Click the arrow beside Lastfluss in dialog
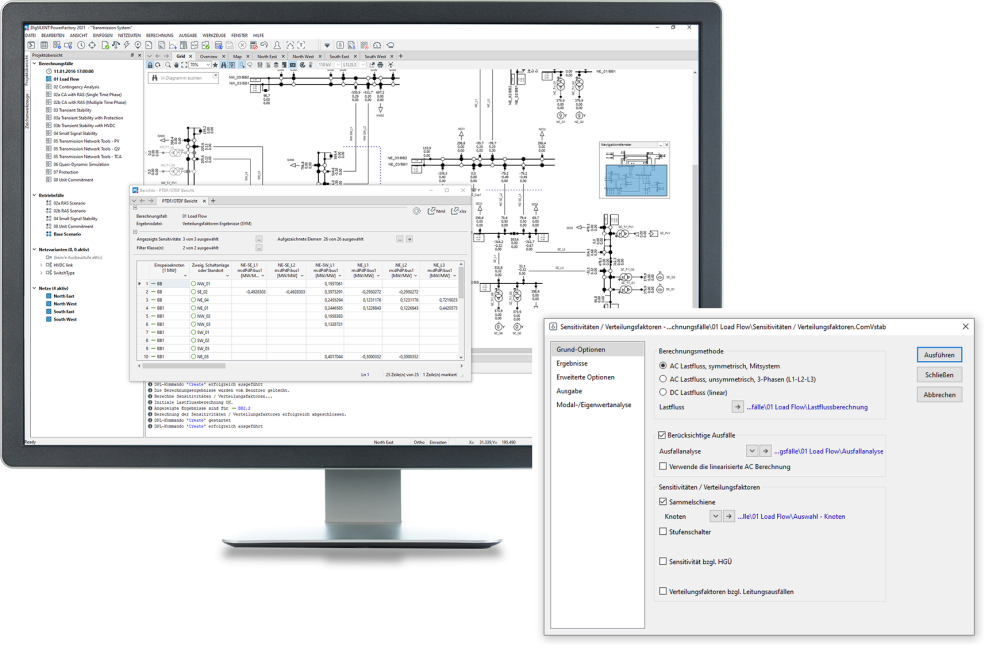The image size is (1000, 664). [737, 406]
